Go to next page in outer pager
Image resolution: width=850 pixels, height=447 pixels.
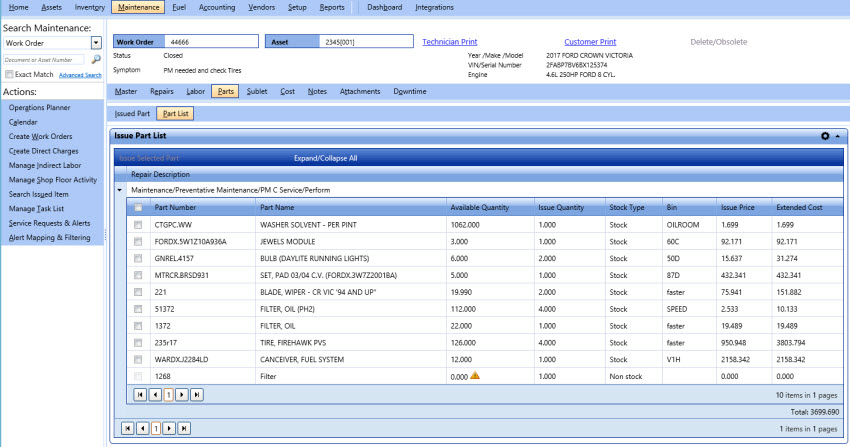tap(169, 429)
